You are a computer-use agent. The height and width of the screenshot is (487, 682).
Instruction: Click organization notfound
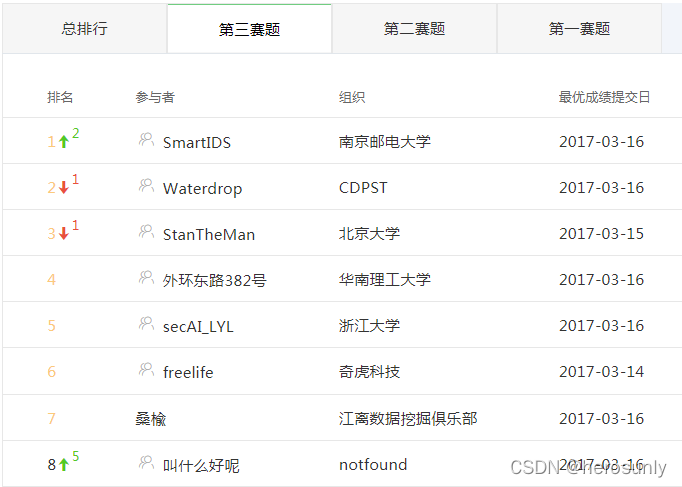(373, 465)
